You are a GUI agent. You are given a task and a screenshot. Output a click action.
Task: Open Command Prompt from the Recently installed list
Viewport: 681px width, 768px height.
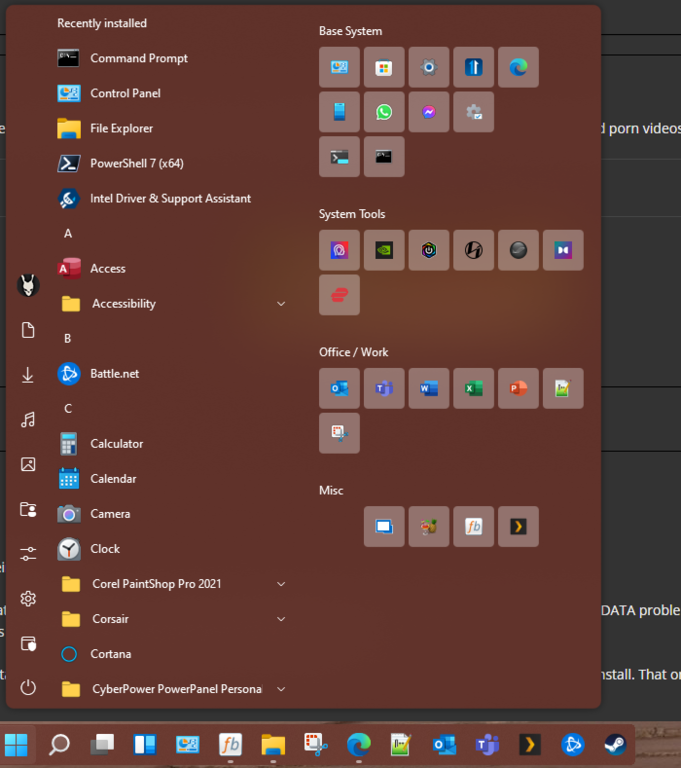pyautogui.click(x=171, y=58)
